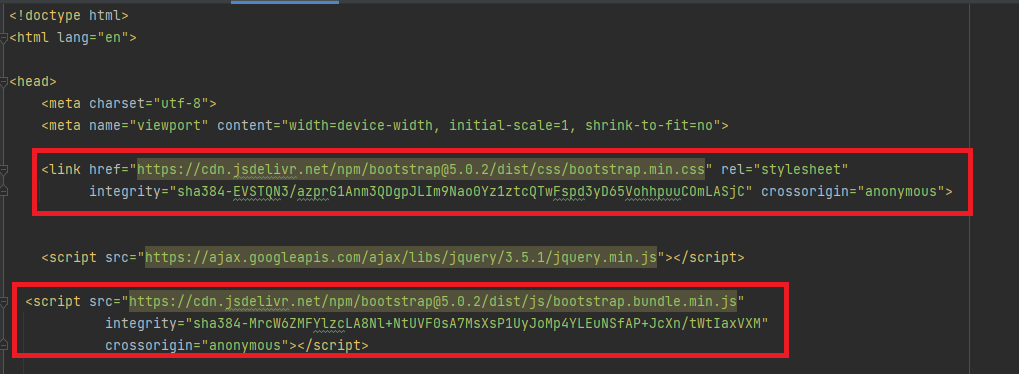Click the <link tag name

pos(62,170)
